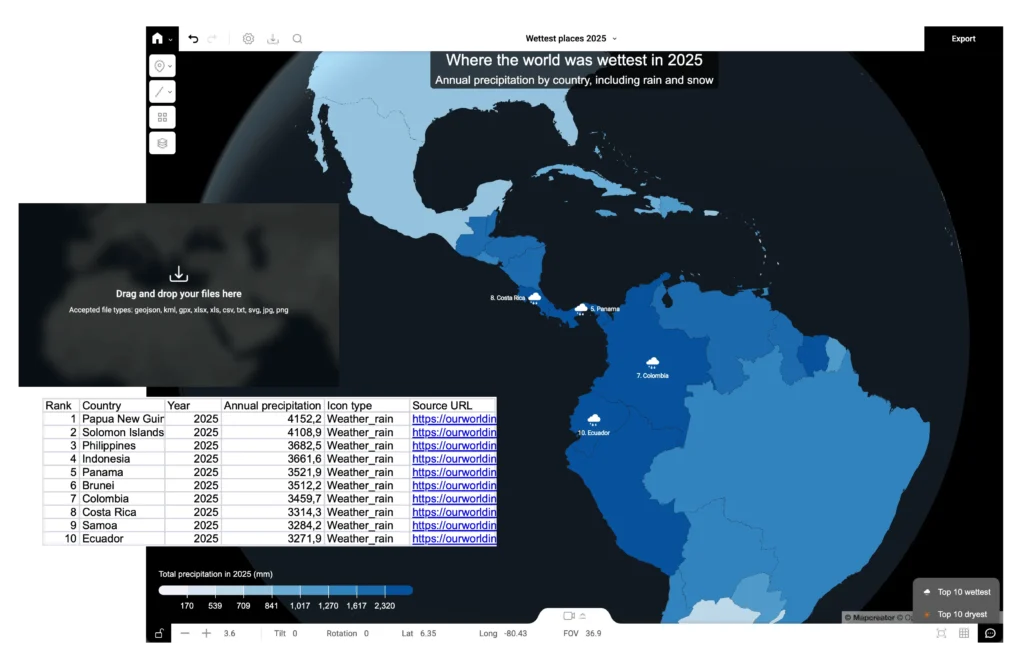Click the fit-to-frame icon bottom right
This screenshot has height=668, width=1024.
941,633
